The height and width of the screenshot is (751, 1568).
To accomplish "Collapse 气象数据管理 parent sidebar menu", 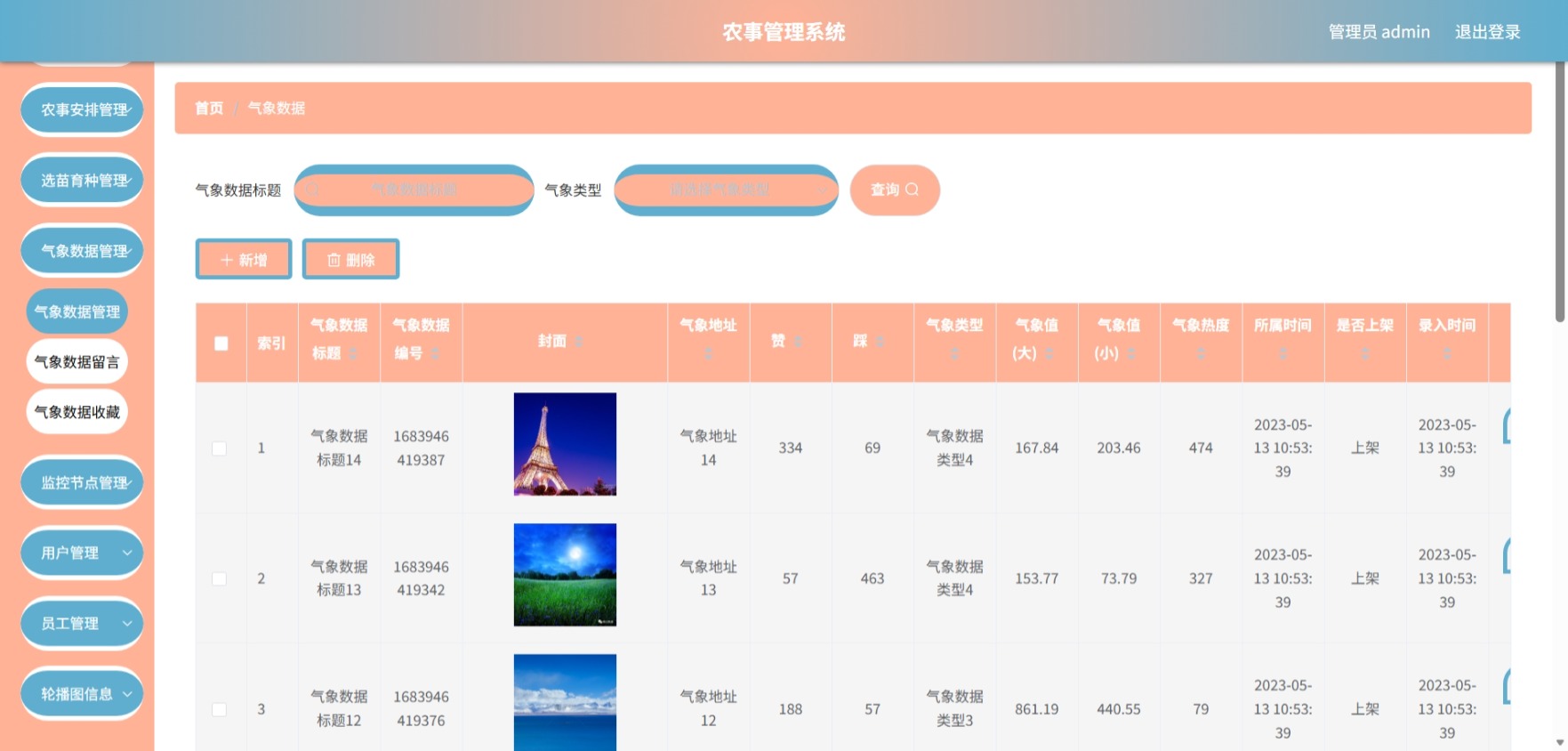I will [82, 251].
